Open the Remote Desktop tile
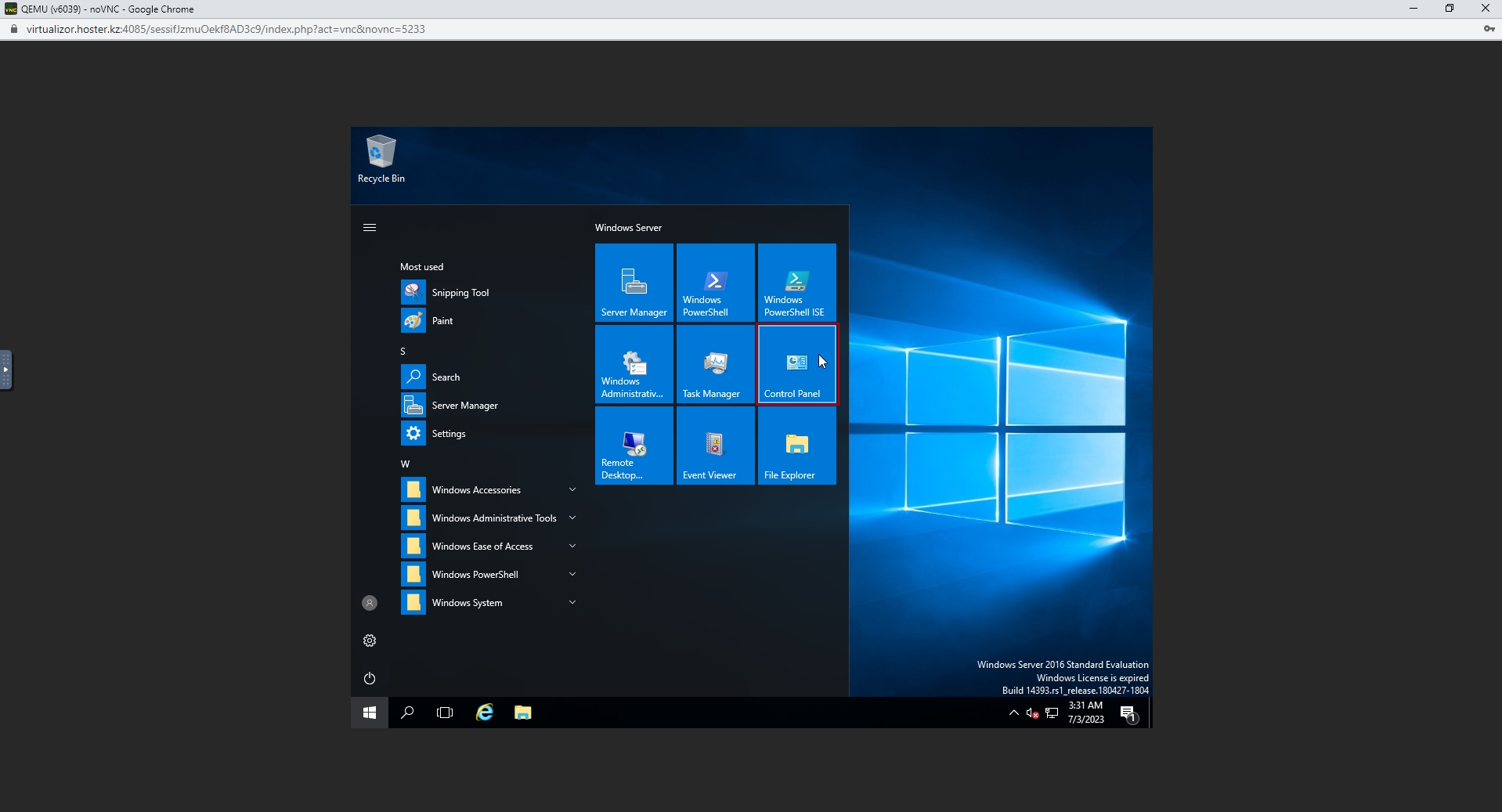This screenshot has height=812, width=1502. (x=634, y=446)
